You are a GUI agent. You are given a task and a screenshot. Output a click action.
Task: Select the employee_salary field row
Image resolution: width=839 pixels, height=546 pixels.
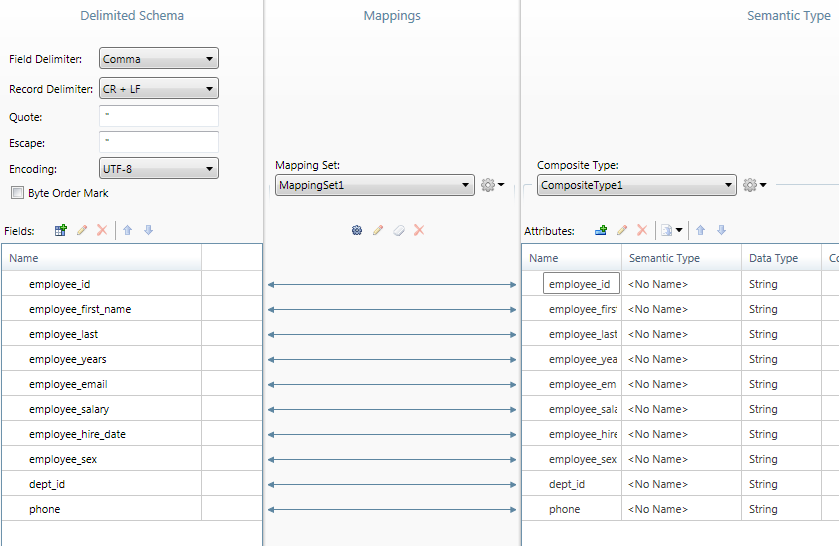69,409
